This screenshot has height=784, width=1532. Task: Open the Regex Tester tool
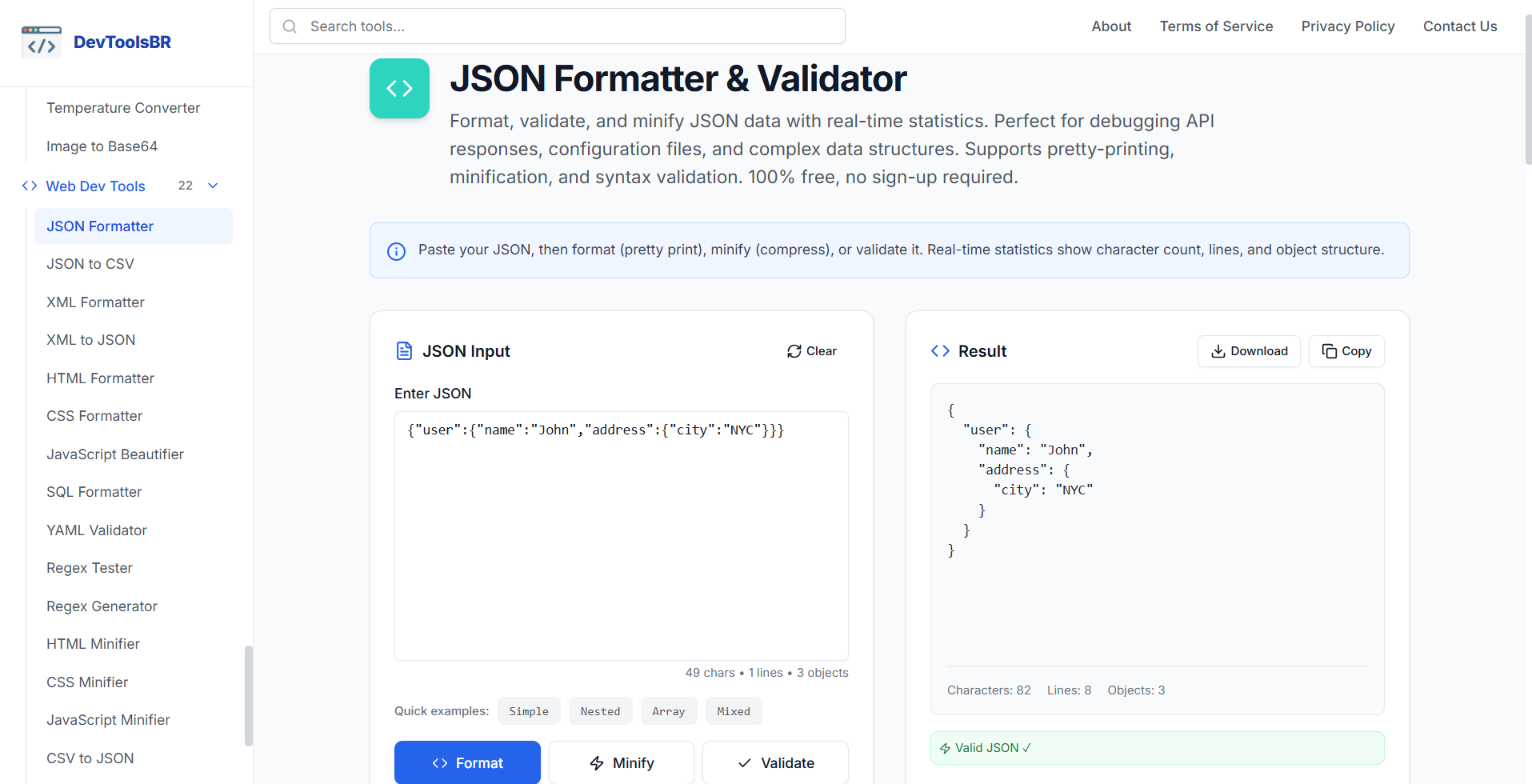point(89,567)
